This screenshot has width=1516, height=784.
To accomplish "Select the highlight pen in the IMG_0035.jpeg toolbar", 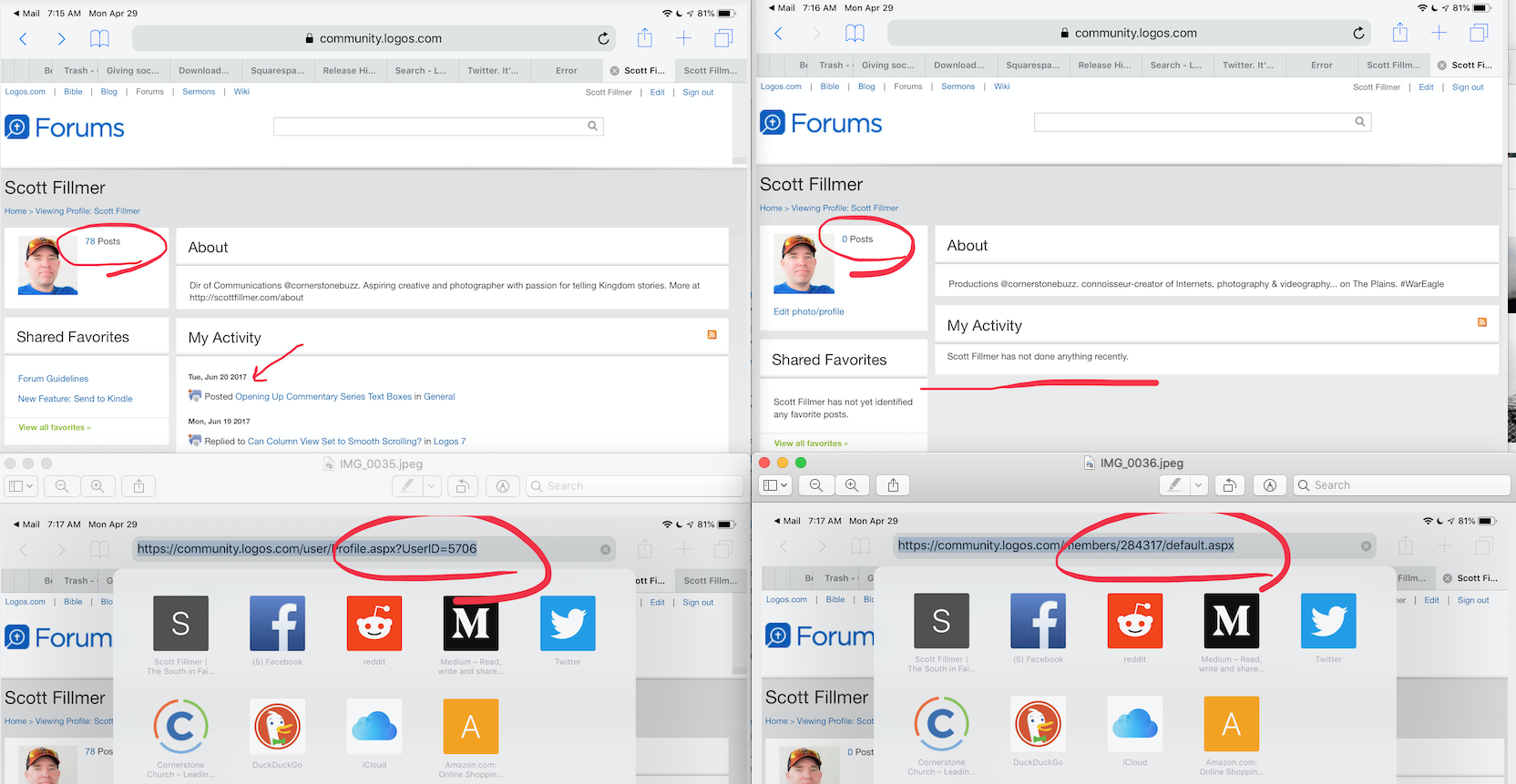I will tap(407, 486).
